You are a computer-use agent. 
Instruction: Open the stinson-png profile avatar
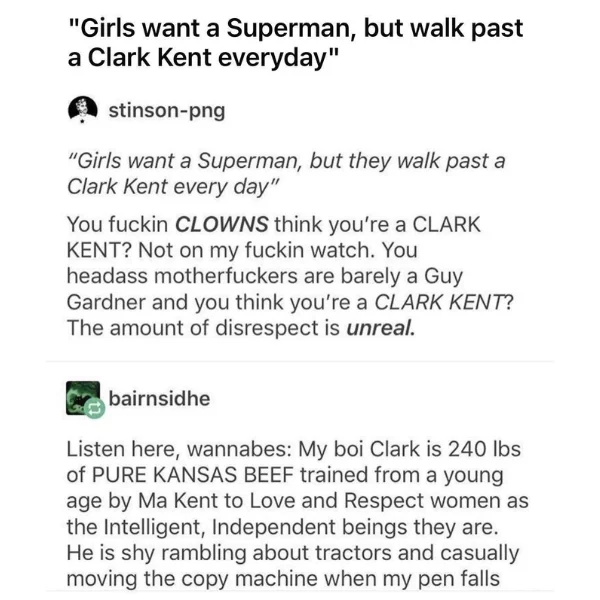click(83, 110)
